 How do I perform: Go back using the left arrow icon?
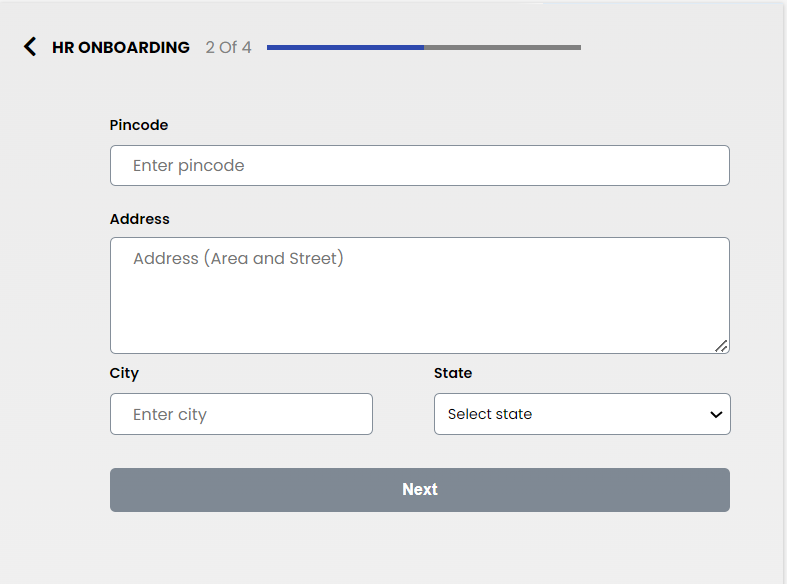click(30, 47)
